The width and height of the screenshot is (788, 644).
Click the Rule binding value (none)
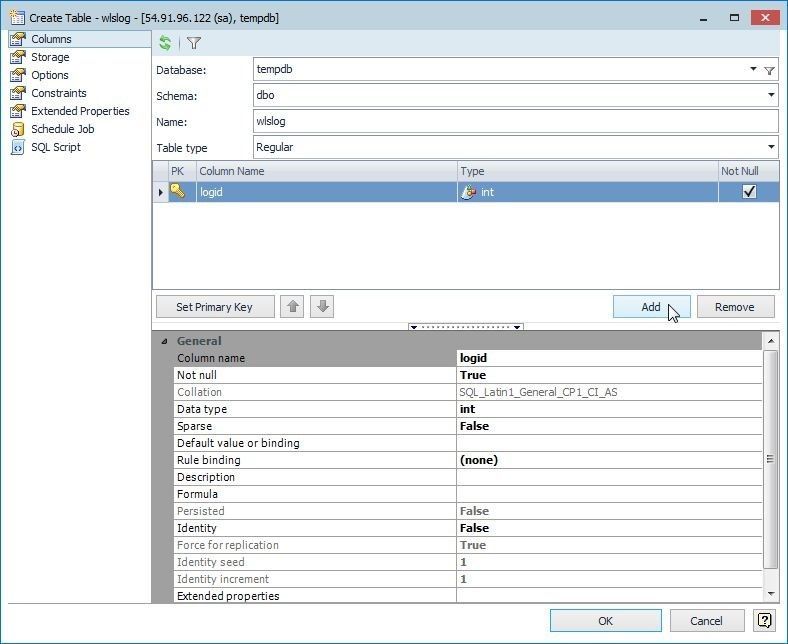click(x=609, y=460)
